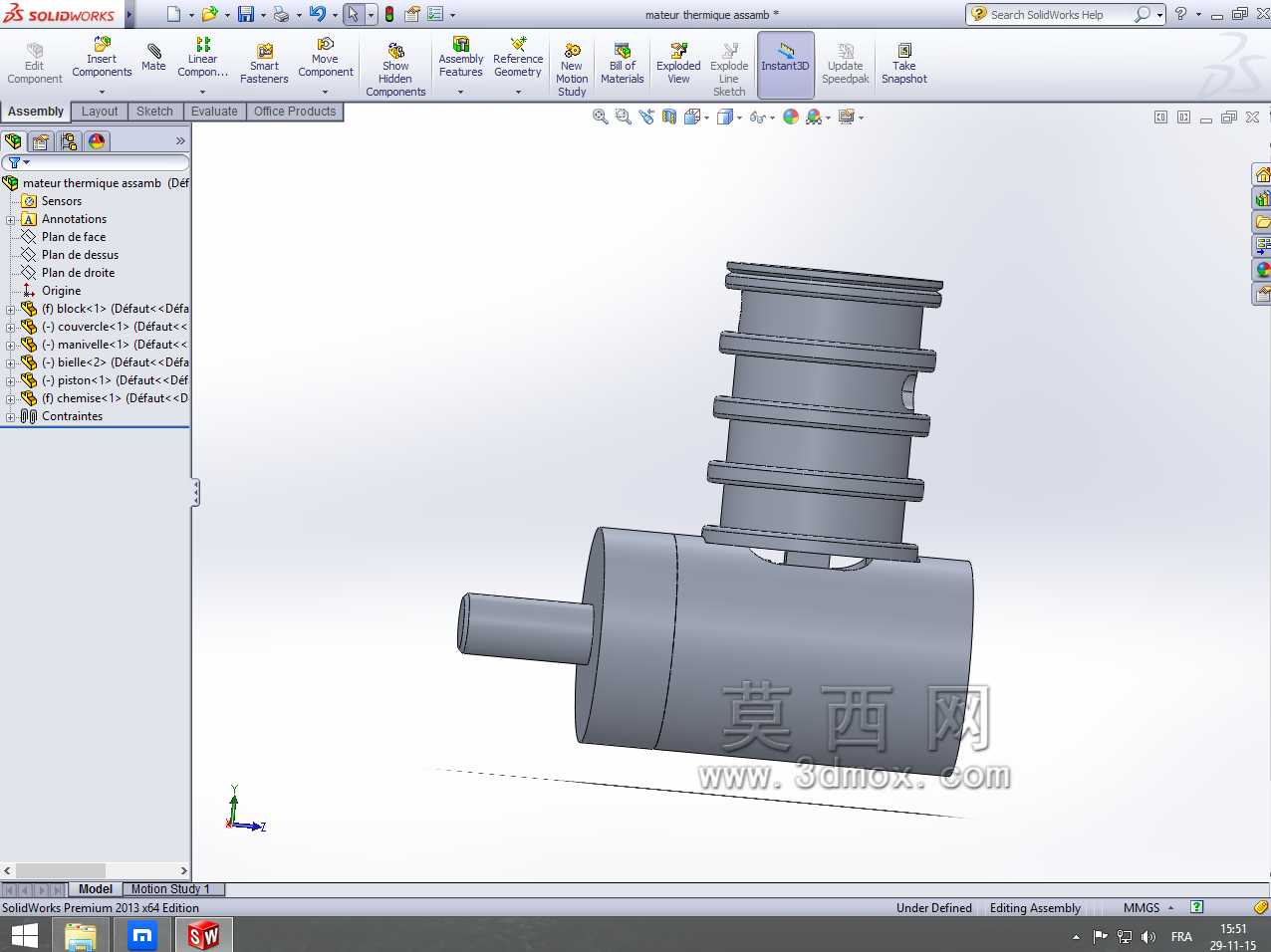
Task: Select Plan de face plane
Action: coord(74,237)
